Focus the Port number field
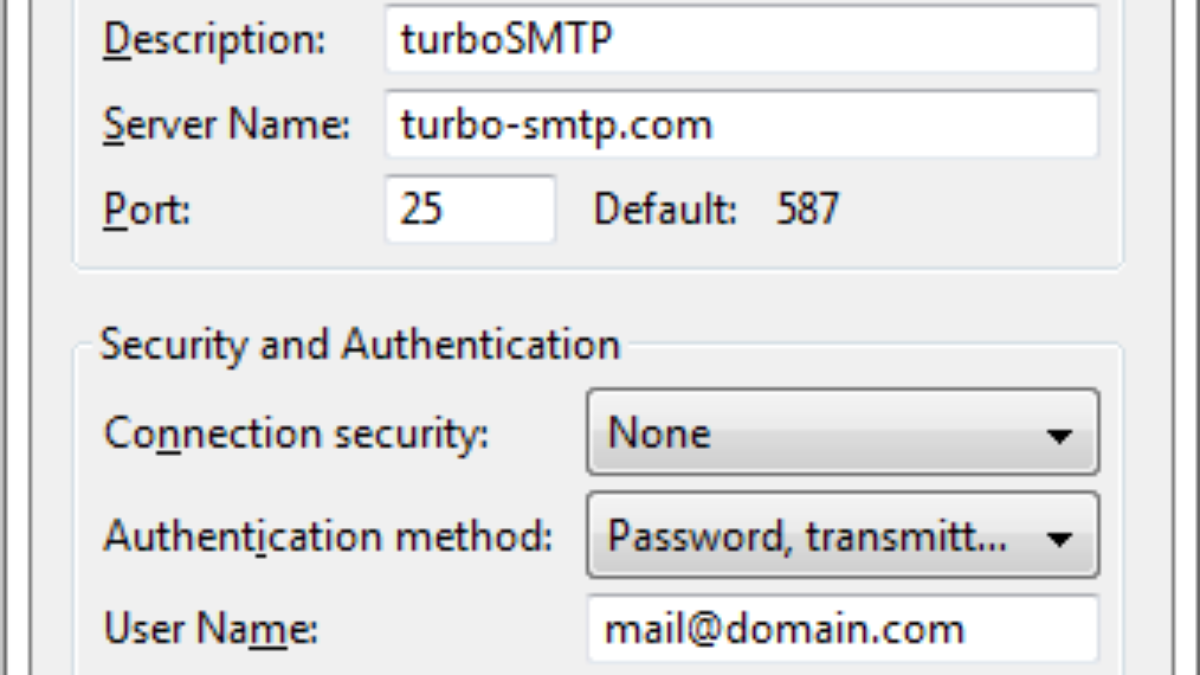 coord(470,209)
